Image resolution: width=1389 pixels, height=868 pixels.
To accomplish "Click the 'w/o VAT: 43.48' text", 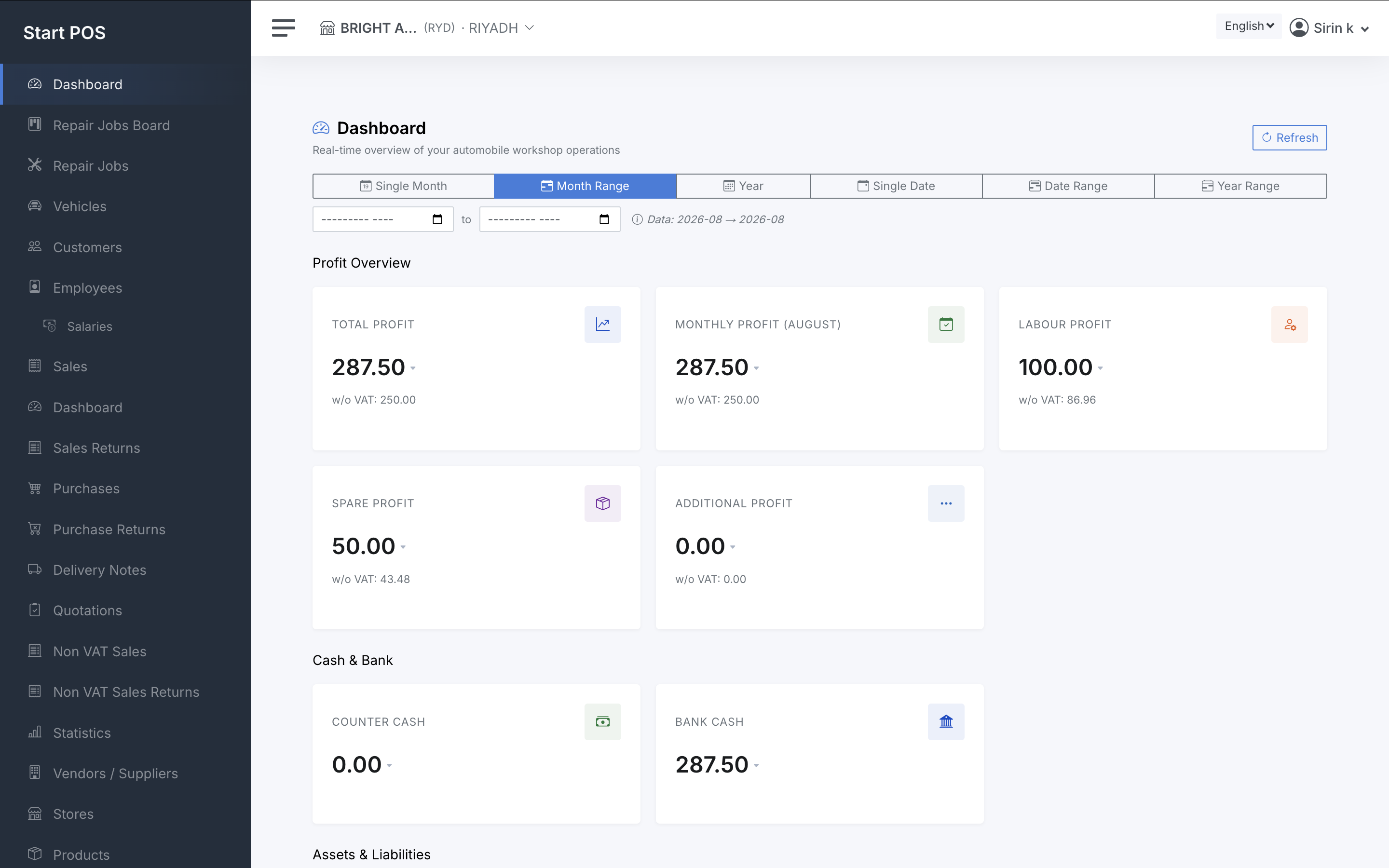I will click(x=371, y=579).
